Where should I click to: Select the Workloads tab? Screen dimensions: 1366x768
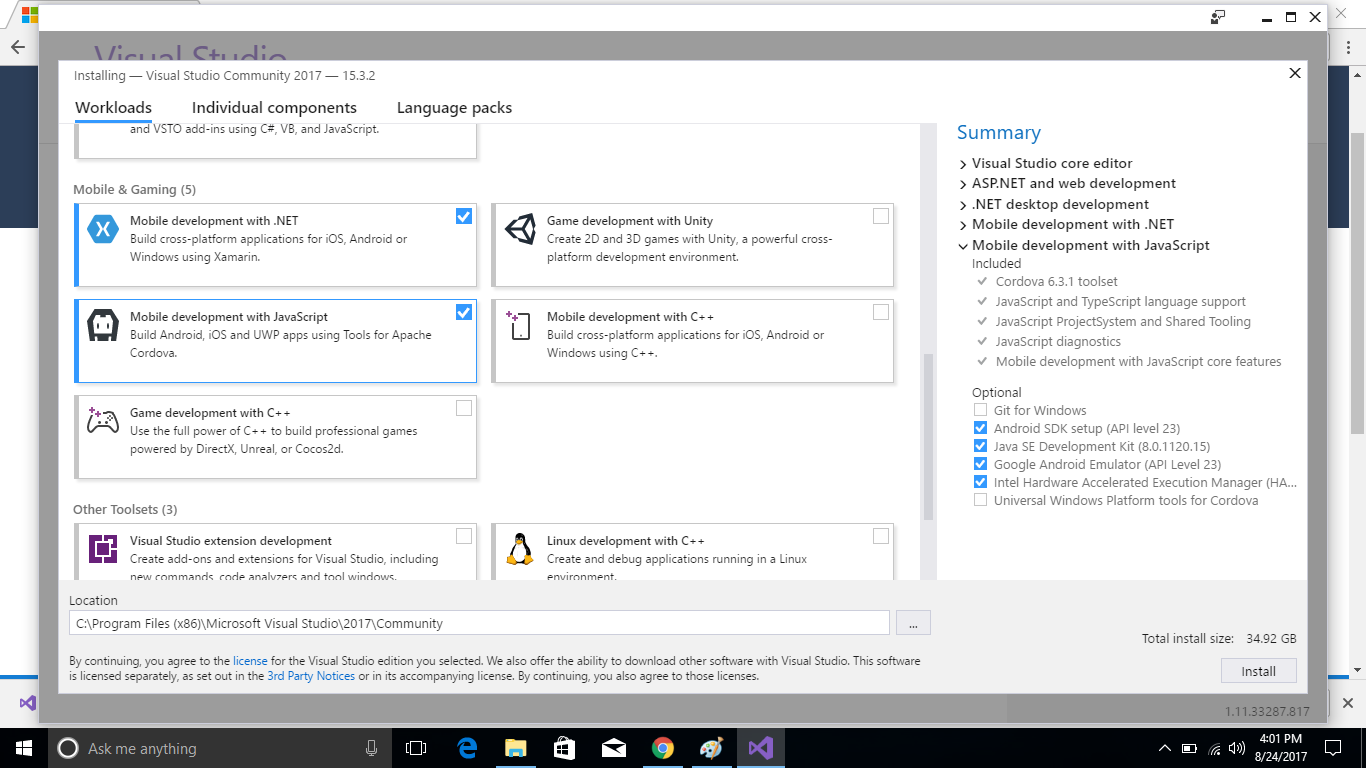point(113,108)
